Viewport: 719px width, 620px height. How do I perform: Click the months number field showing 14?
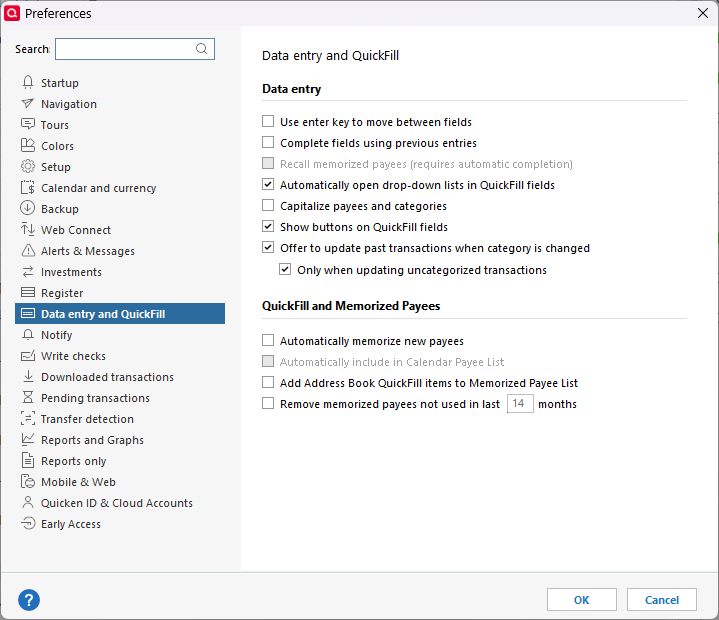click(x=519, y=404)
